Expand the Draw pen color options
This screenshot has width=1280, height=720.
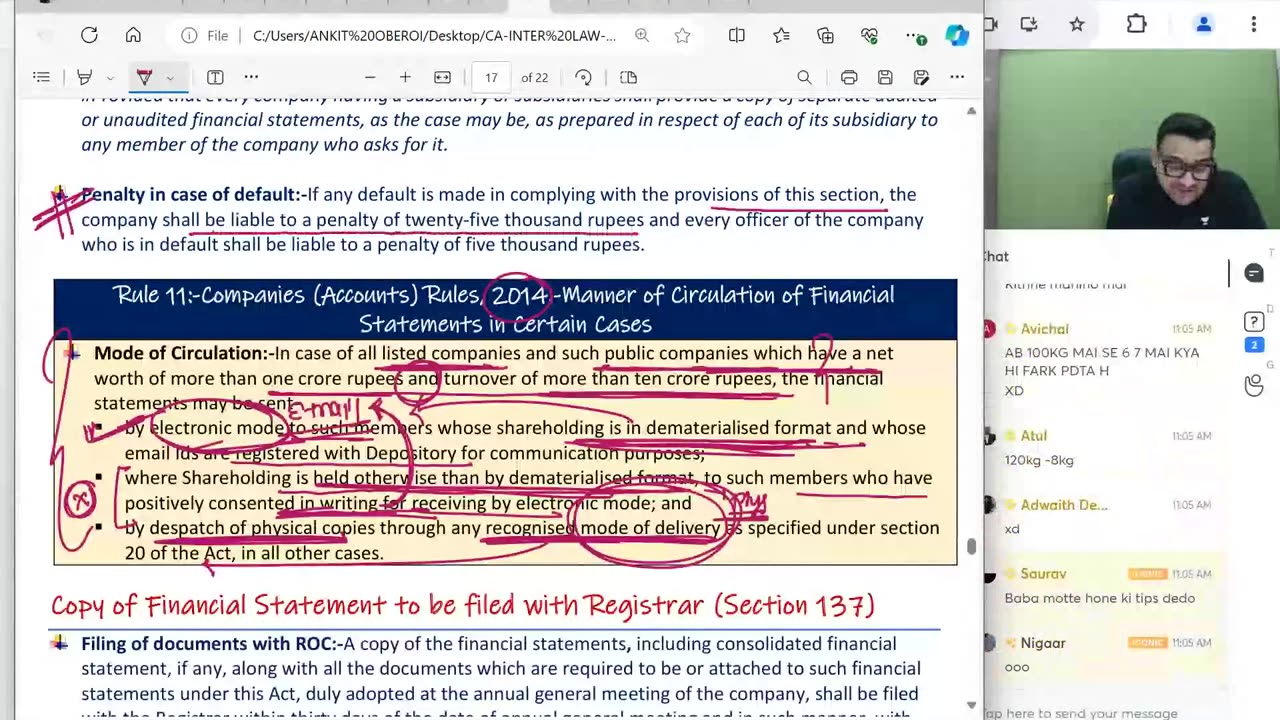tap(170, 78)
